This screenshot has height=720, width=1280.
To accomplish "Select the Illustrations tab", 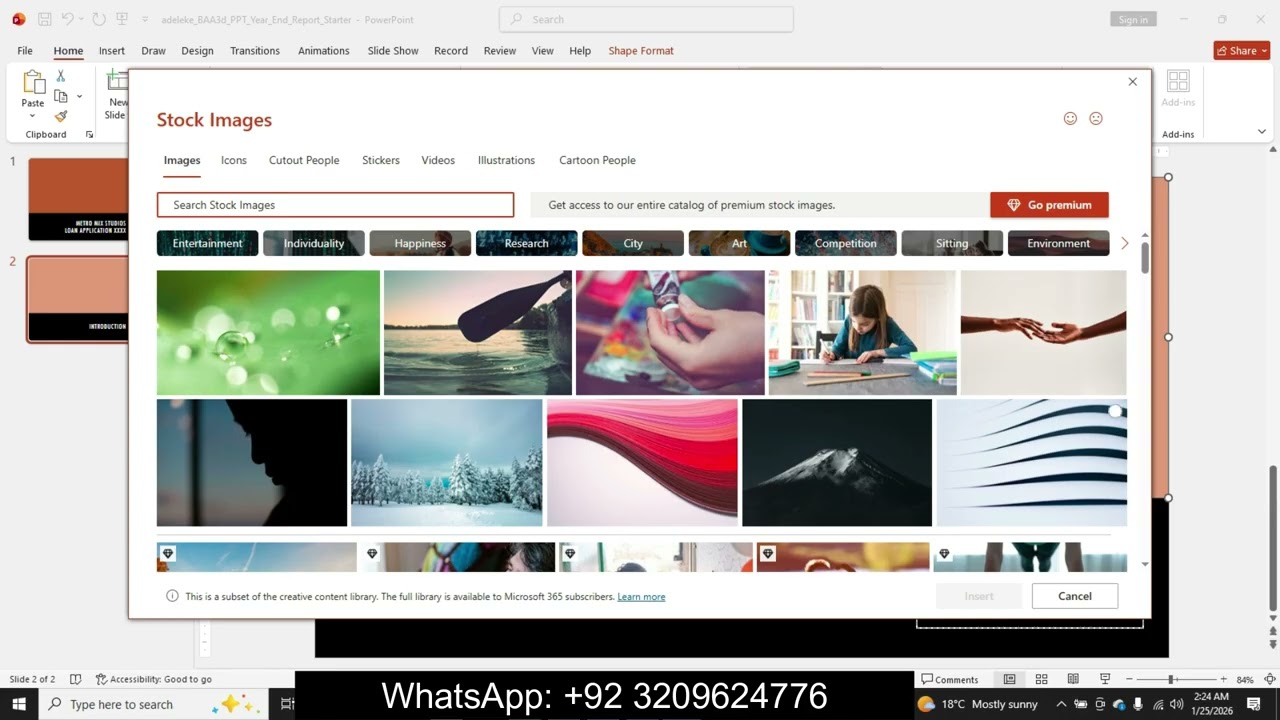I will (506, 160).
